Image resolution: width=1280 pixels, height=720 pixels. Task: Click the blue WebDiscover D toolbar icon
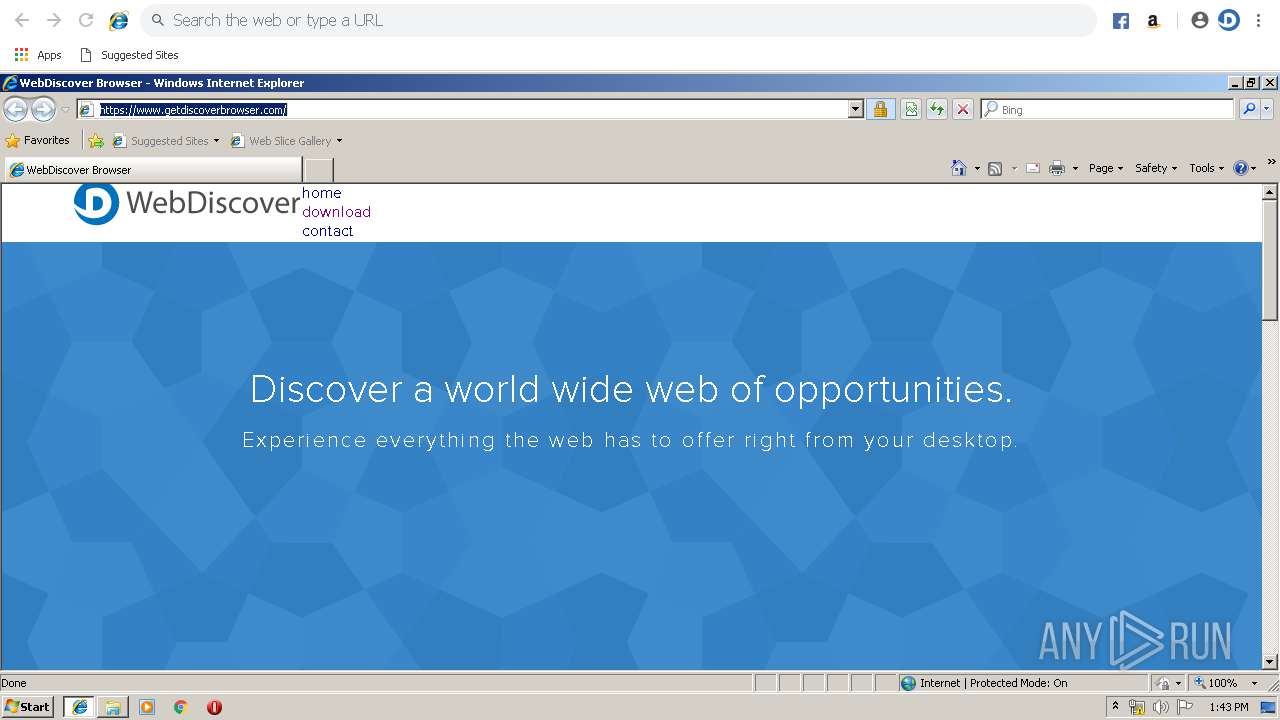point(1229,20)
